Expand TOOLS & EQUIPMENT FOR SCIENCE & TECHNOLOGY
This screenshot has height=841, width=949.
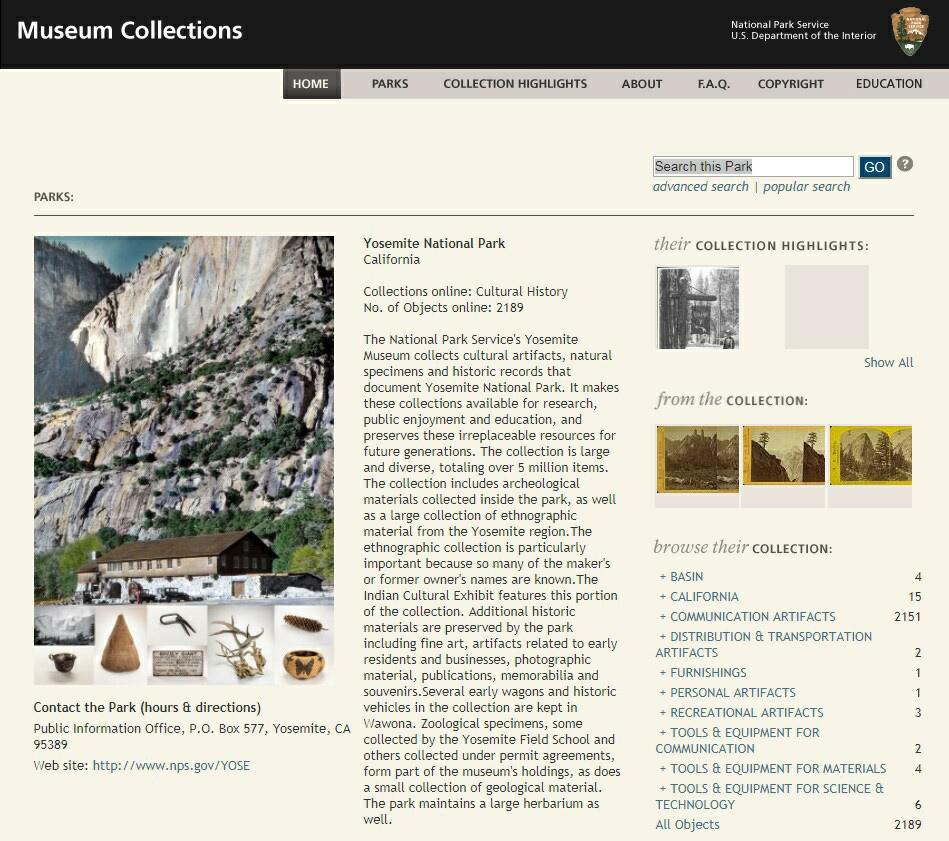click(x=770, y=796)
